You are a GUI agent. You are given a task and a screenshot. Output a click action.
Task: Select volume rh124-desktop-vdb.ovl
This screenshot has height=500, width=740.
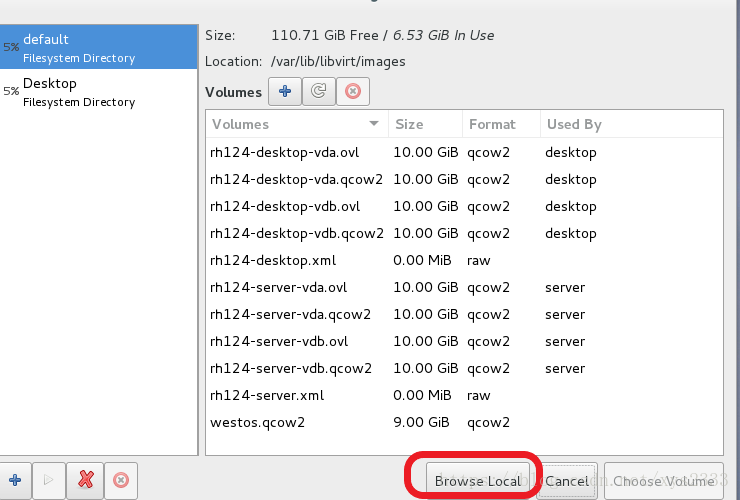(464, 206)
